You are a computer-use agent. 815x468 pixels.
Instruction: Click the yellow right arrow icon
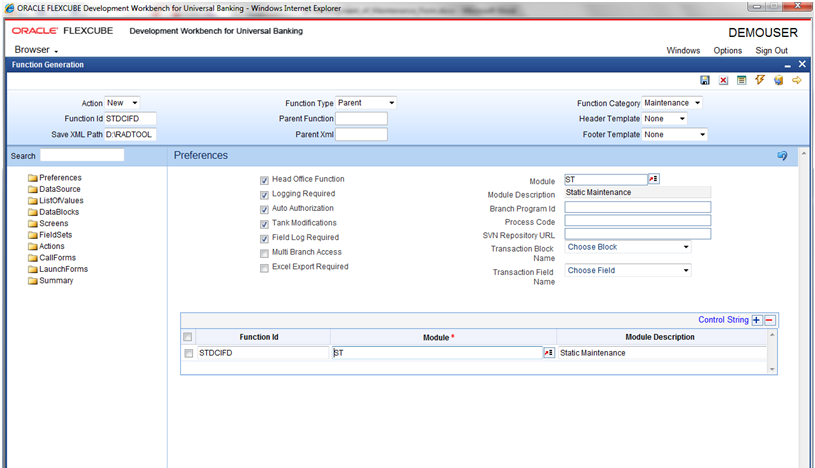796,80
